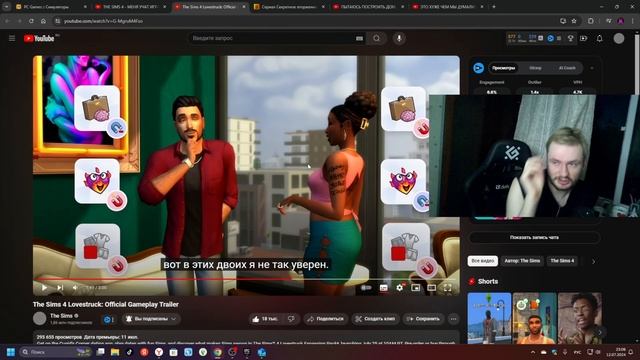Viewport: 640px width, 360px height.
Task: Open the browser tab search dropdown
Action: pyautogui.click(x=6, y=7)
